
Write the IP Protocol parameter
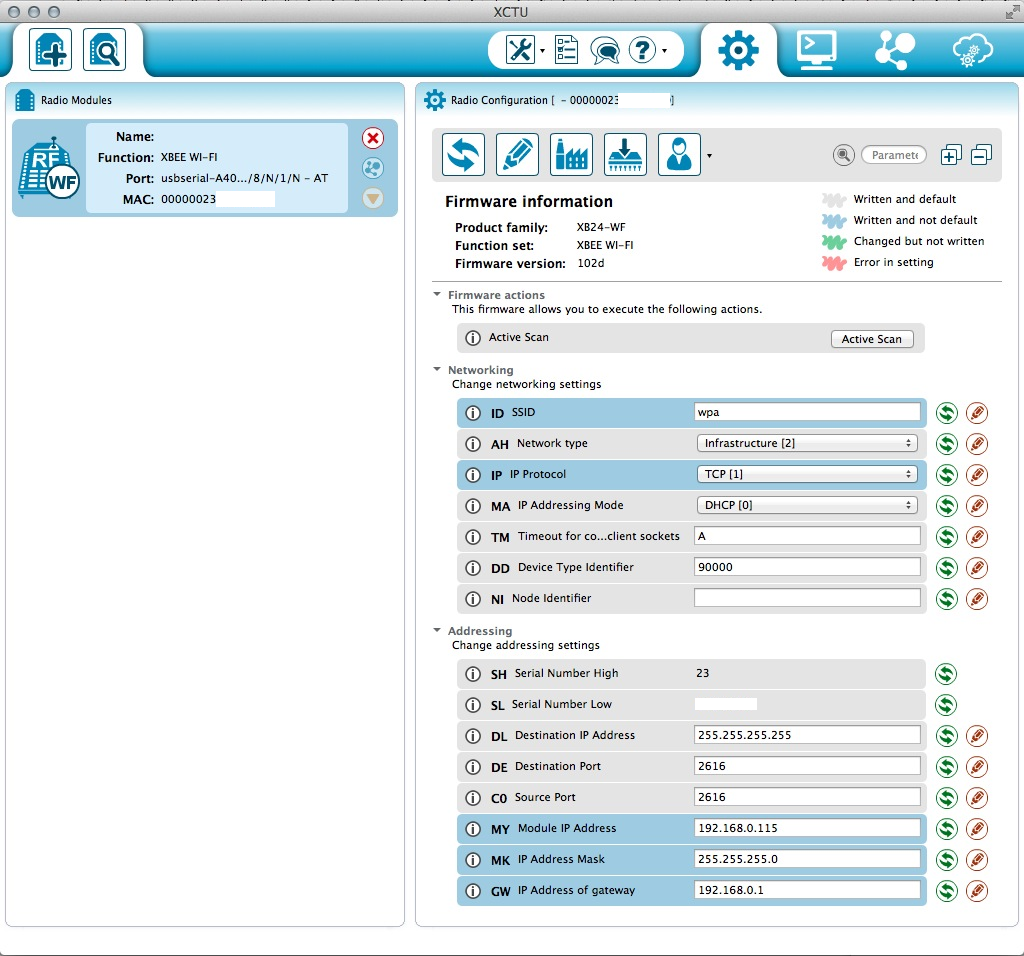[x=977, y=475]
